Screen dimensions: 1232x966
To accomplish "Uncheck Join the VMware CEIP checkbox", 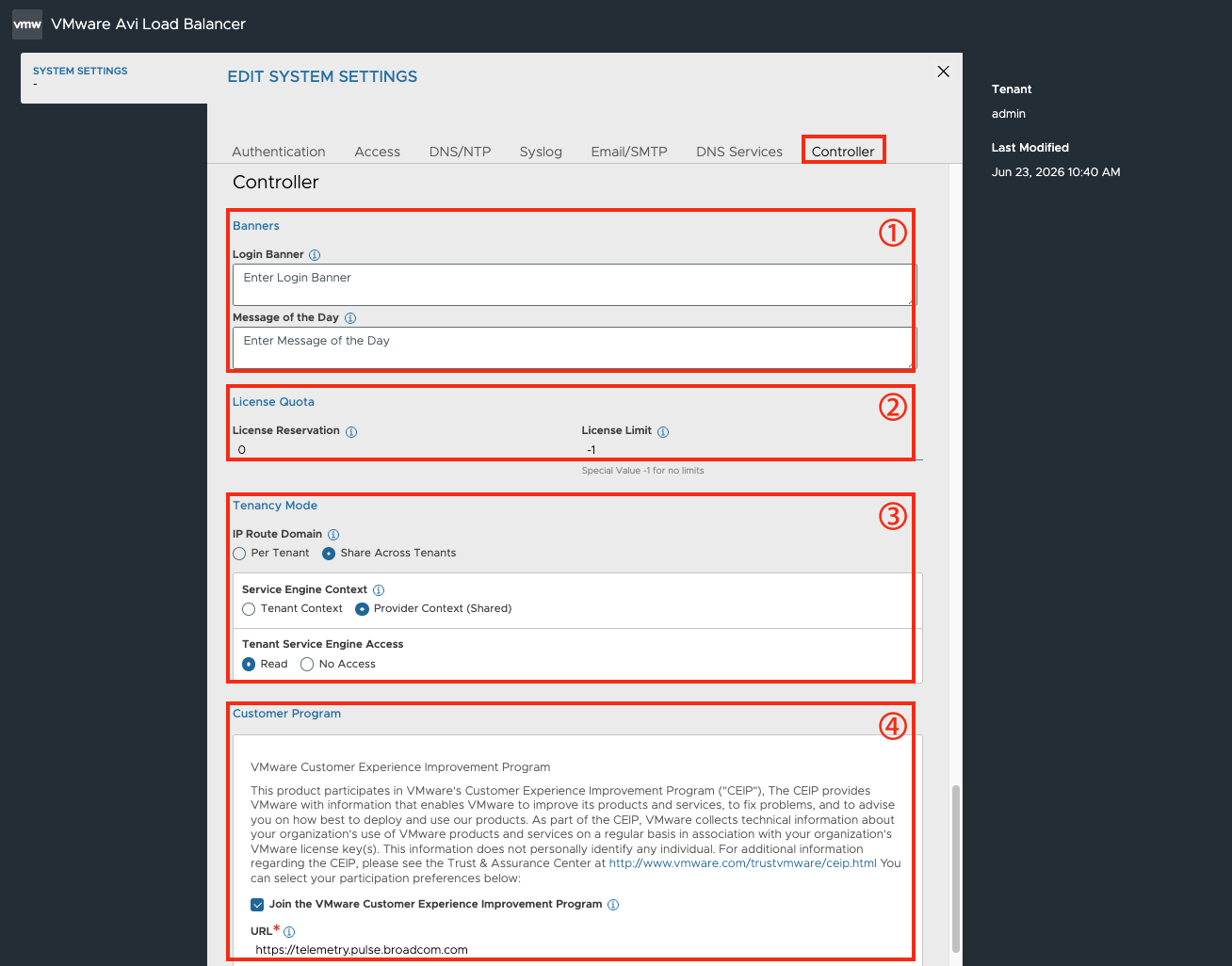I will (x=257, y=905).
